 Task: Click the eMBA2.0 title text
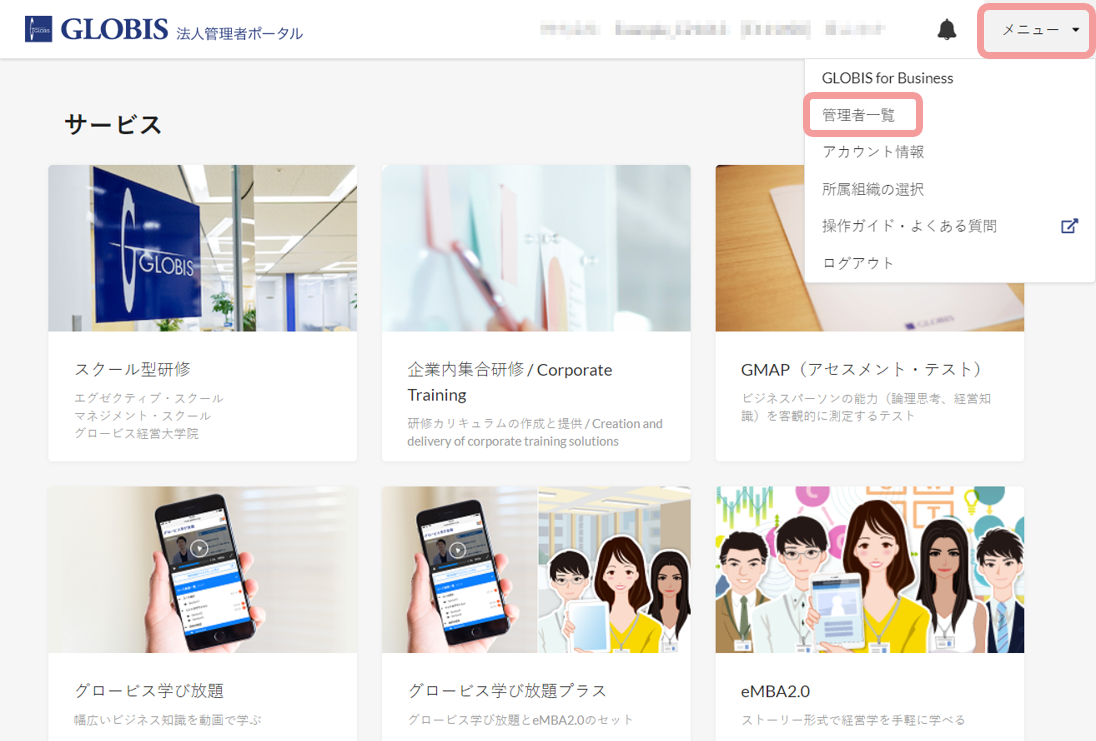[x=775, y=691]
